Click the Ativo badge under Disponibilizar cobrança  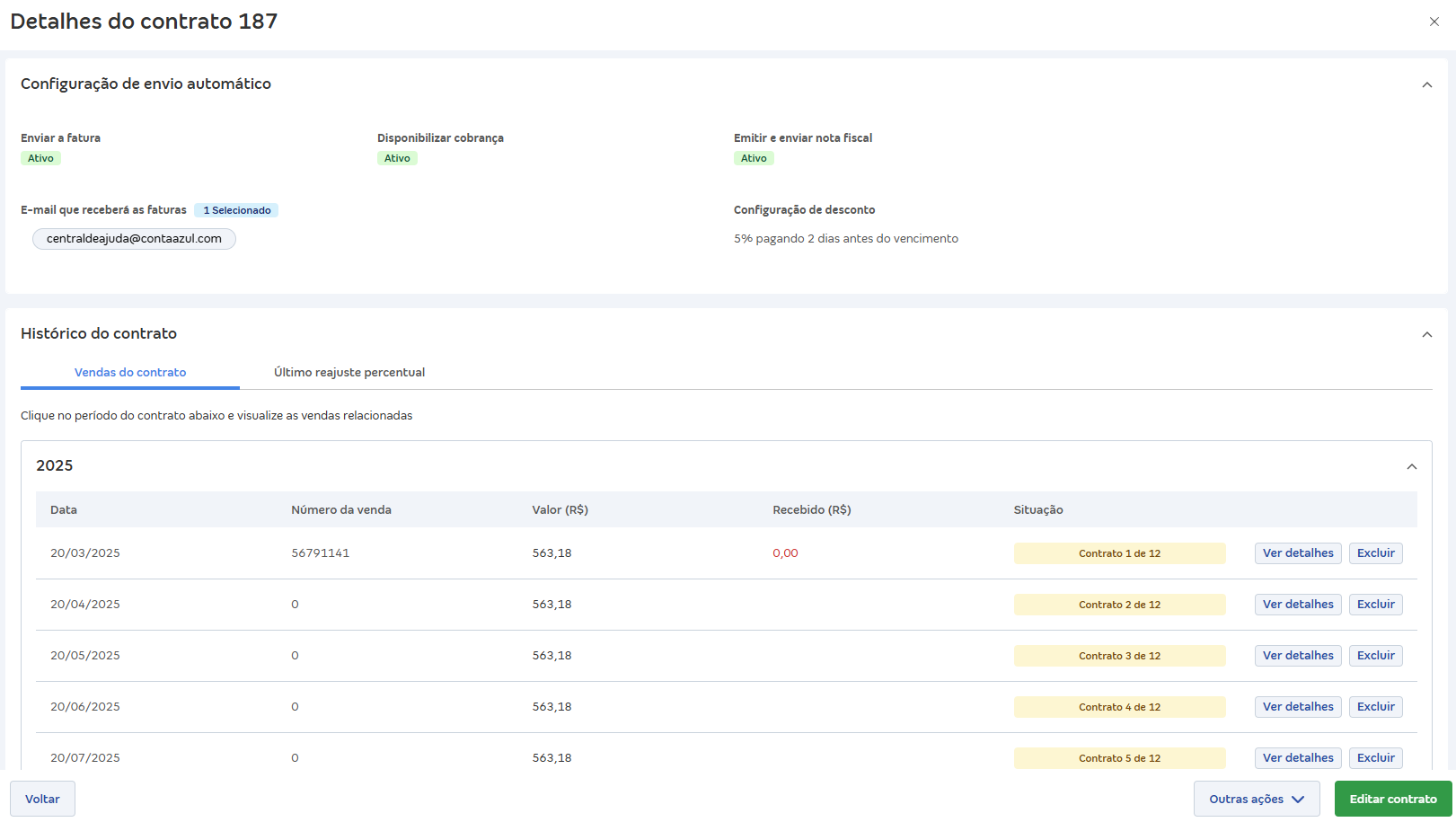[397, 158]
